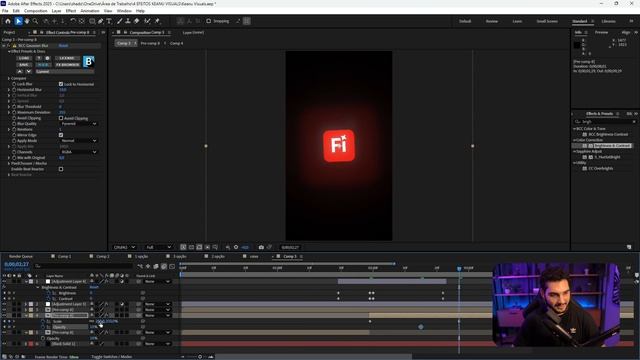Hide the Black Solid 1 layer

[x=4, y=344]
